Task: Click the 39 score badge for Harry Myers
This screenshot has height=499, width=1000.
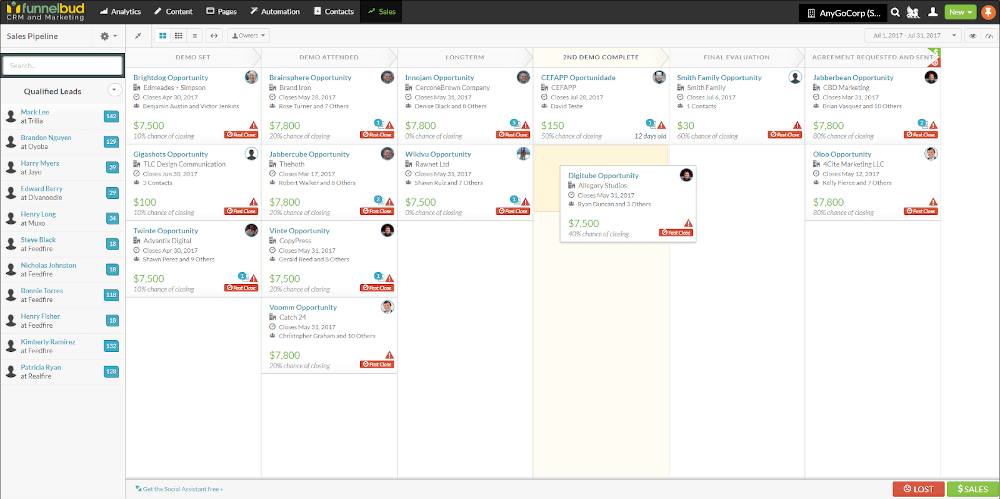Action: click(112, 167)
